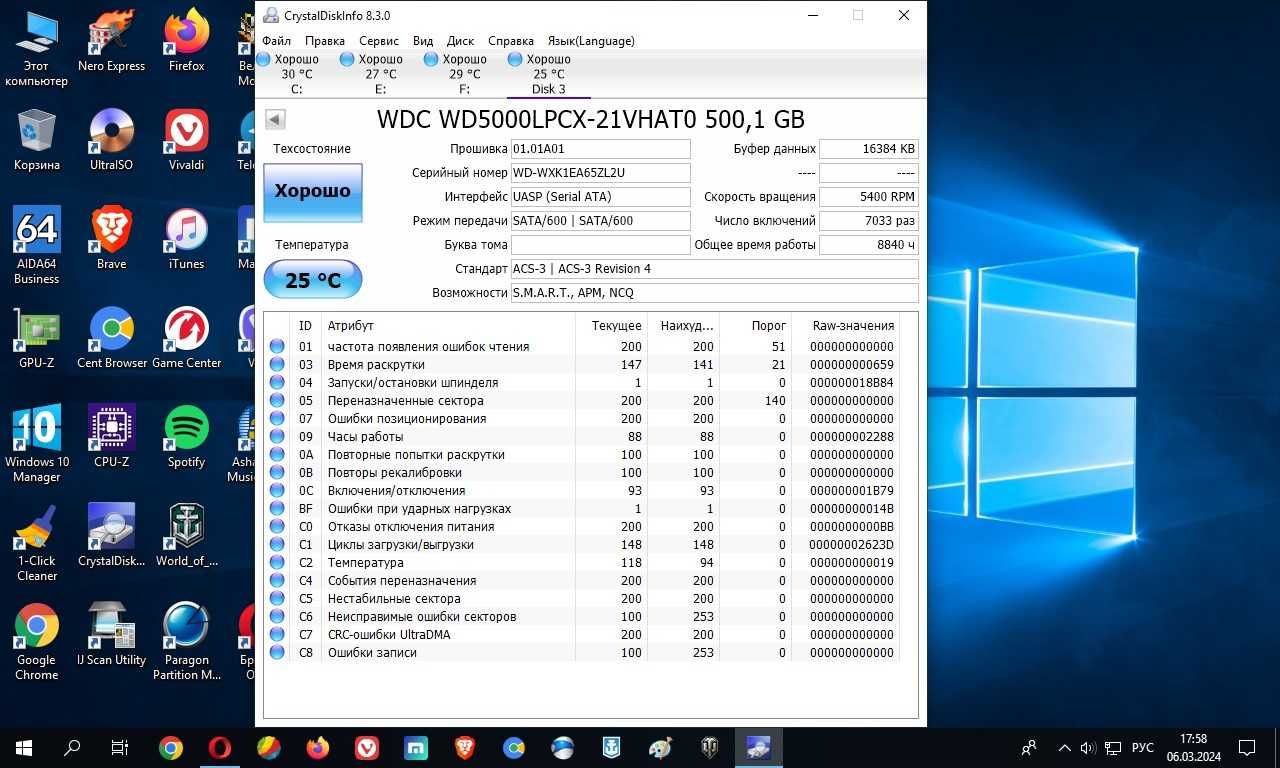
Task: Switch to disk E: at 27 °C
Action: point(381,74)
